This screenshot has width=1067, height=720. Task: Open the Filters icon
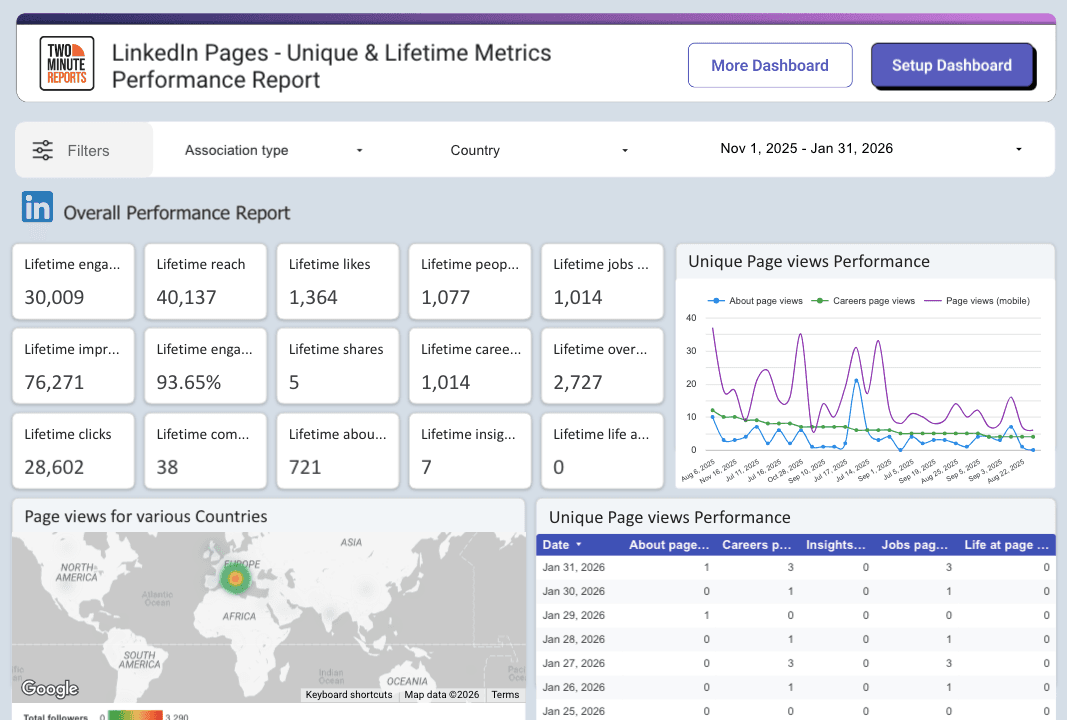[43, 150]
